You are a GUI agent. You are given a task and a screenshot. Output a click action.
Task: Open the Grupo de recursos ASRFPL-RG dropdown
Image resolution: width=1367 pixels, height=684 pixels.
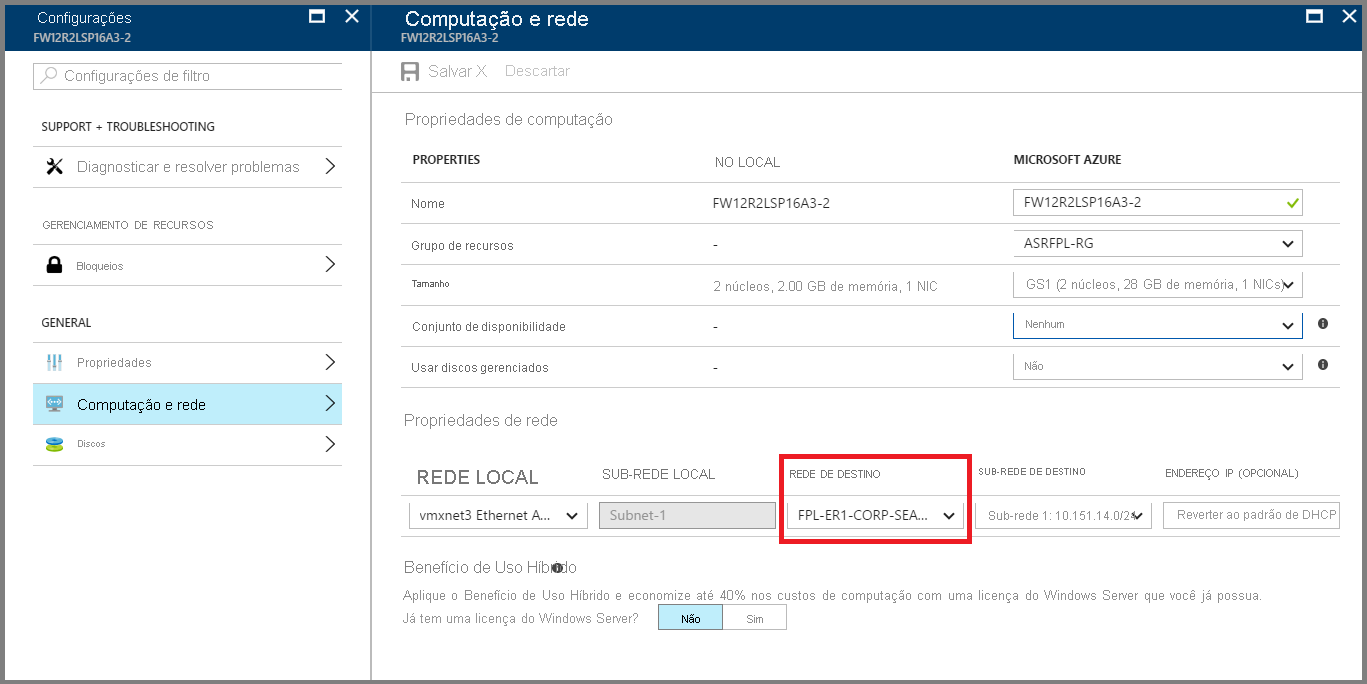pos(1157,243)
